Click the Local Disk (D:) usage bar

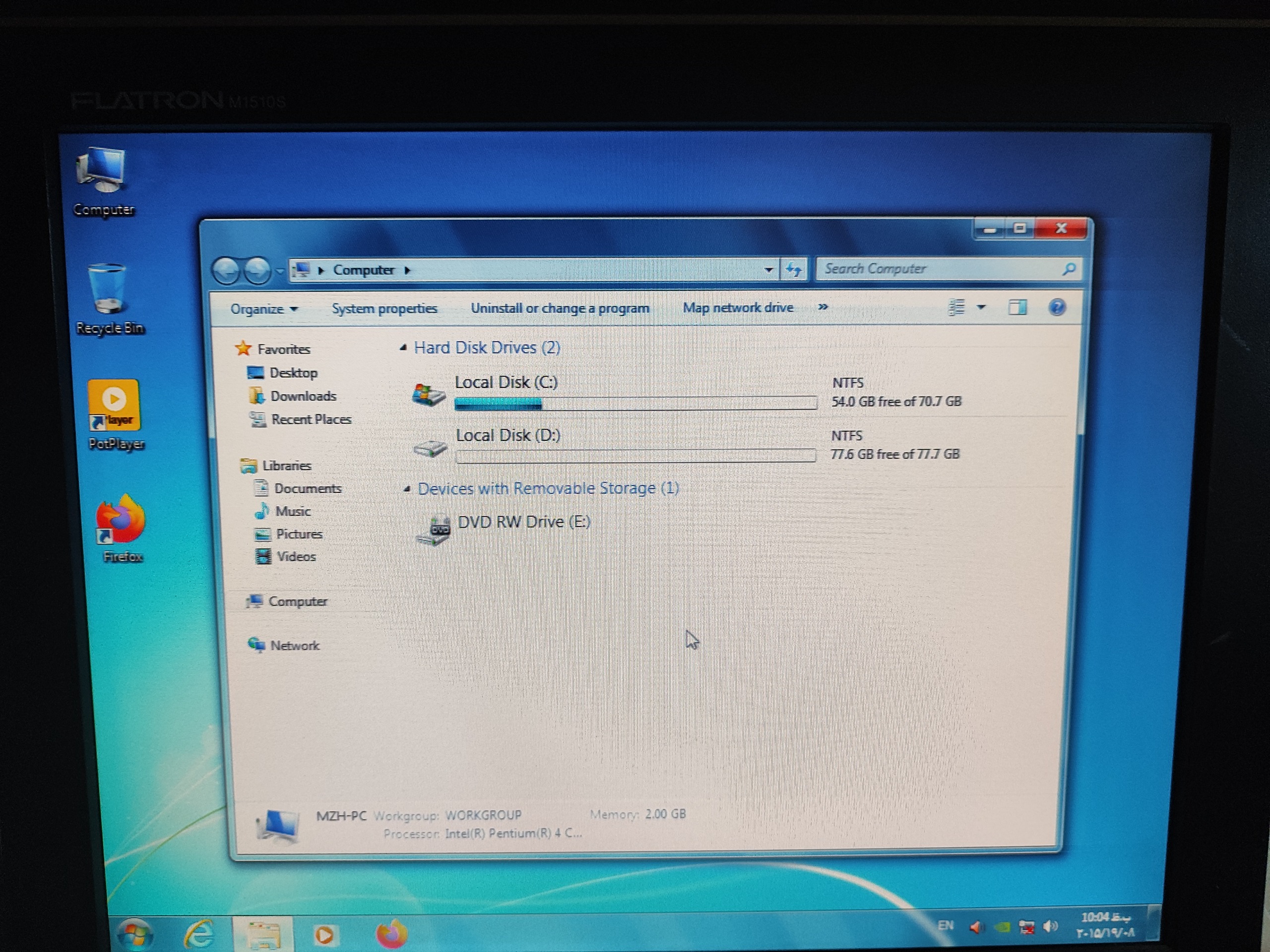click(x=635, y=456)
